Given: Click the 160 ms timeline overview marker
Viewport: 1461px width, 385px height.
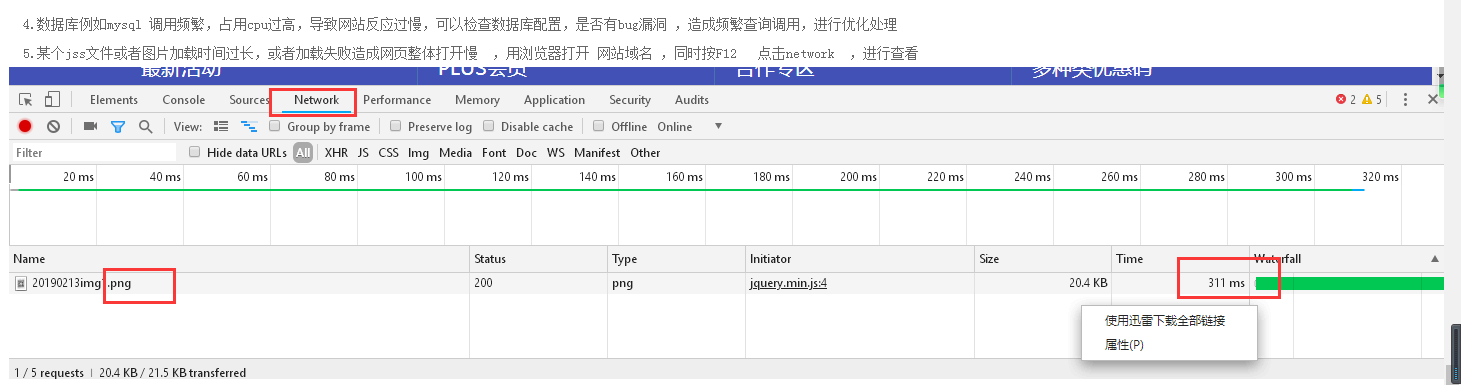Looking at the screenshot, I should click(684, 177).
